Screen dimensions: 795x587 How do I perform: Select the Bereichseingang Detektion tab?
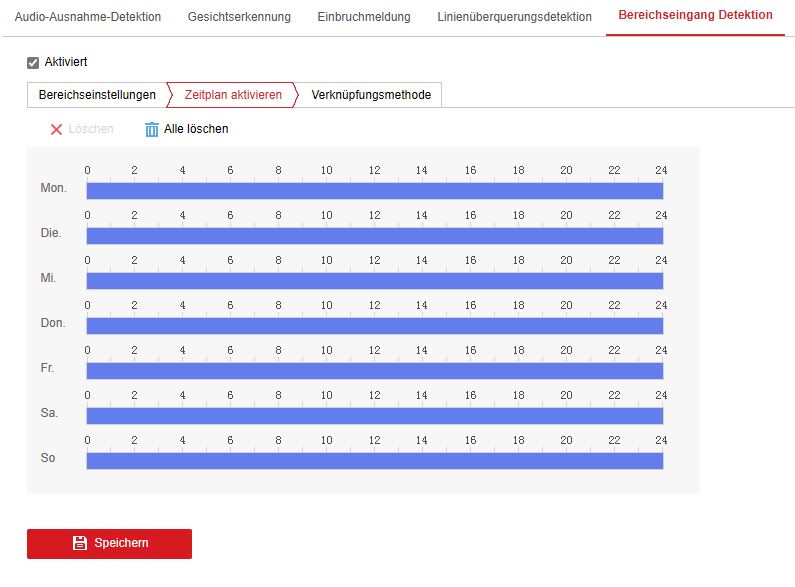[x=695, y=16]
